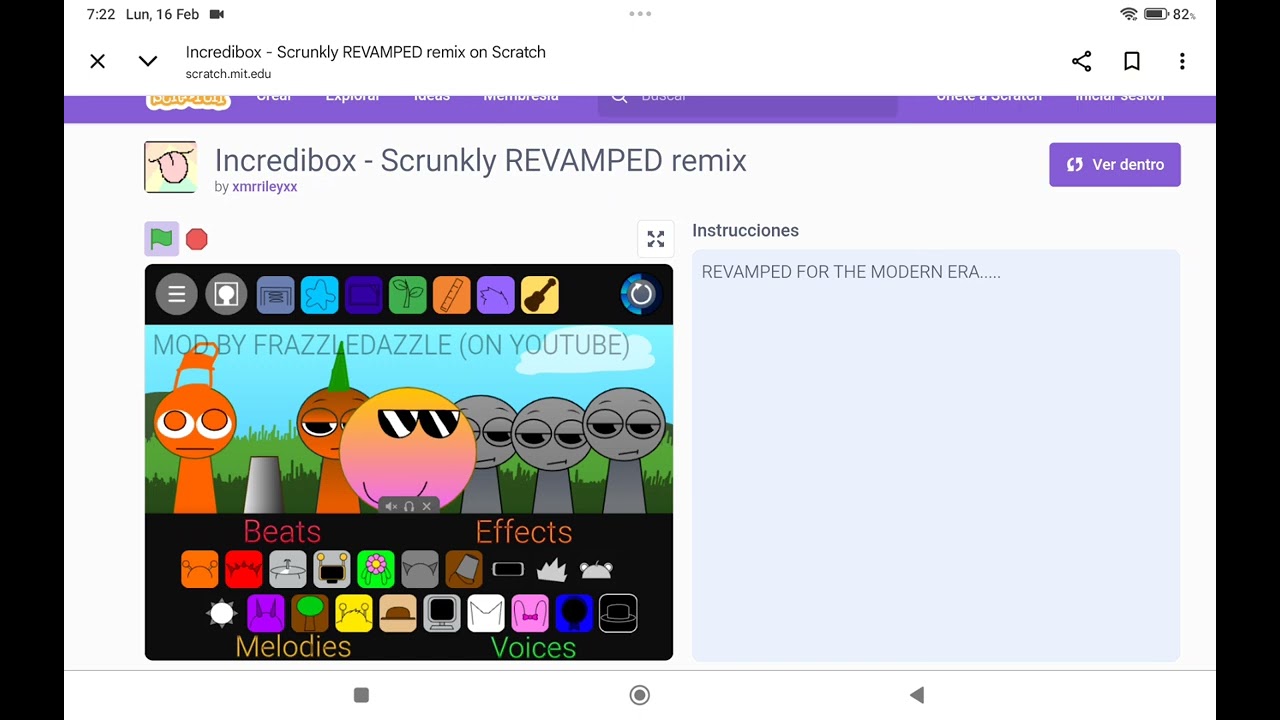Image resolution: width=1280 pixels, height=720 pixels.
Task: Start project with green flag
Action: coord(161,239)
